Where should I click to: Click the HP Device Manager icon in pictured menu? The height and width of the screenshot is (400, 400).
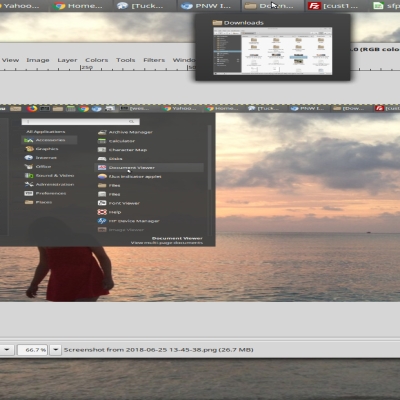102,221
